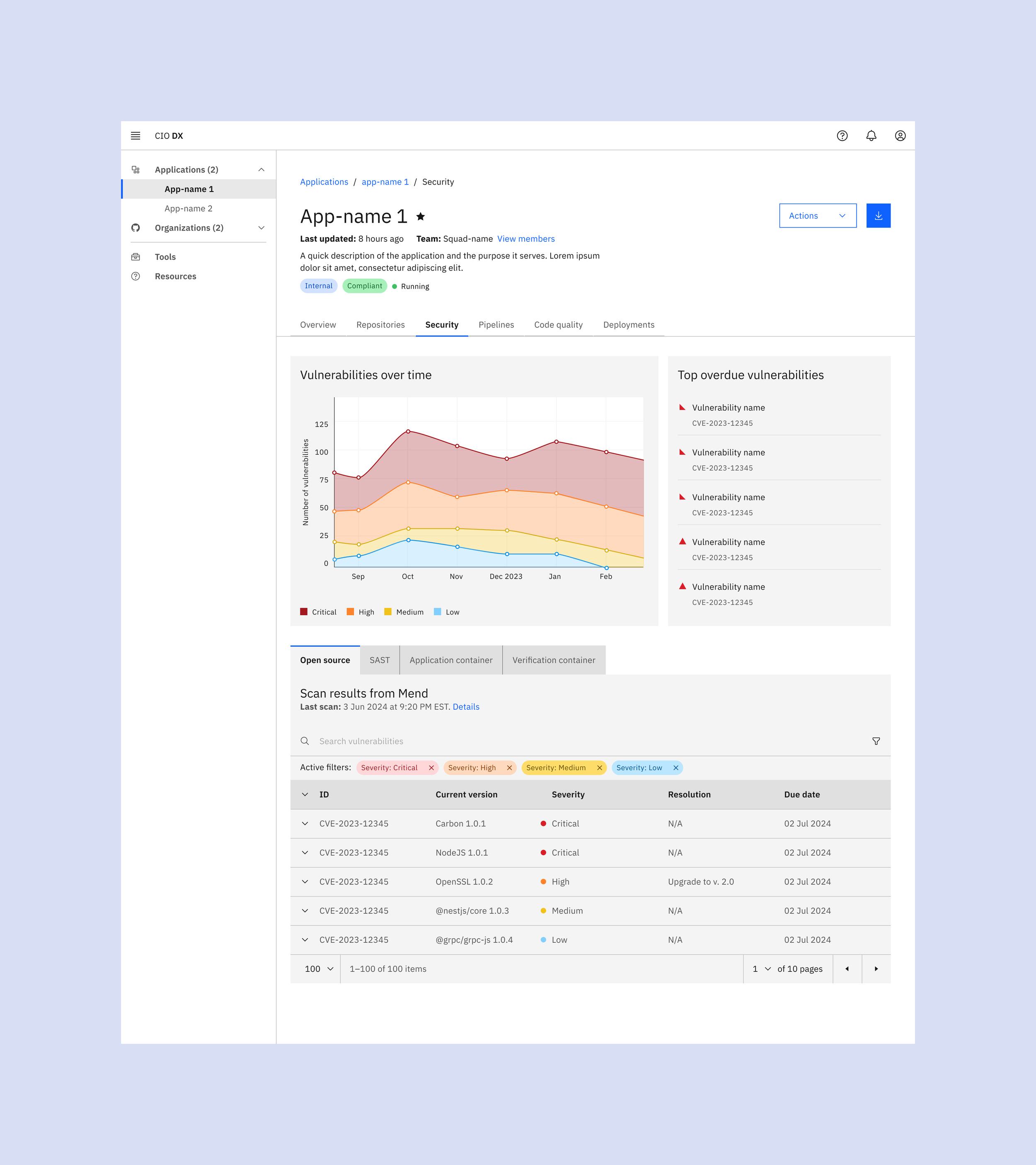Expand the OpenSSL 1.0.2 row
Screen dimensions: 1036x1165
[305, 882]
